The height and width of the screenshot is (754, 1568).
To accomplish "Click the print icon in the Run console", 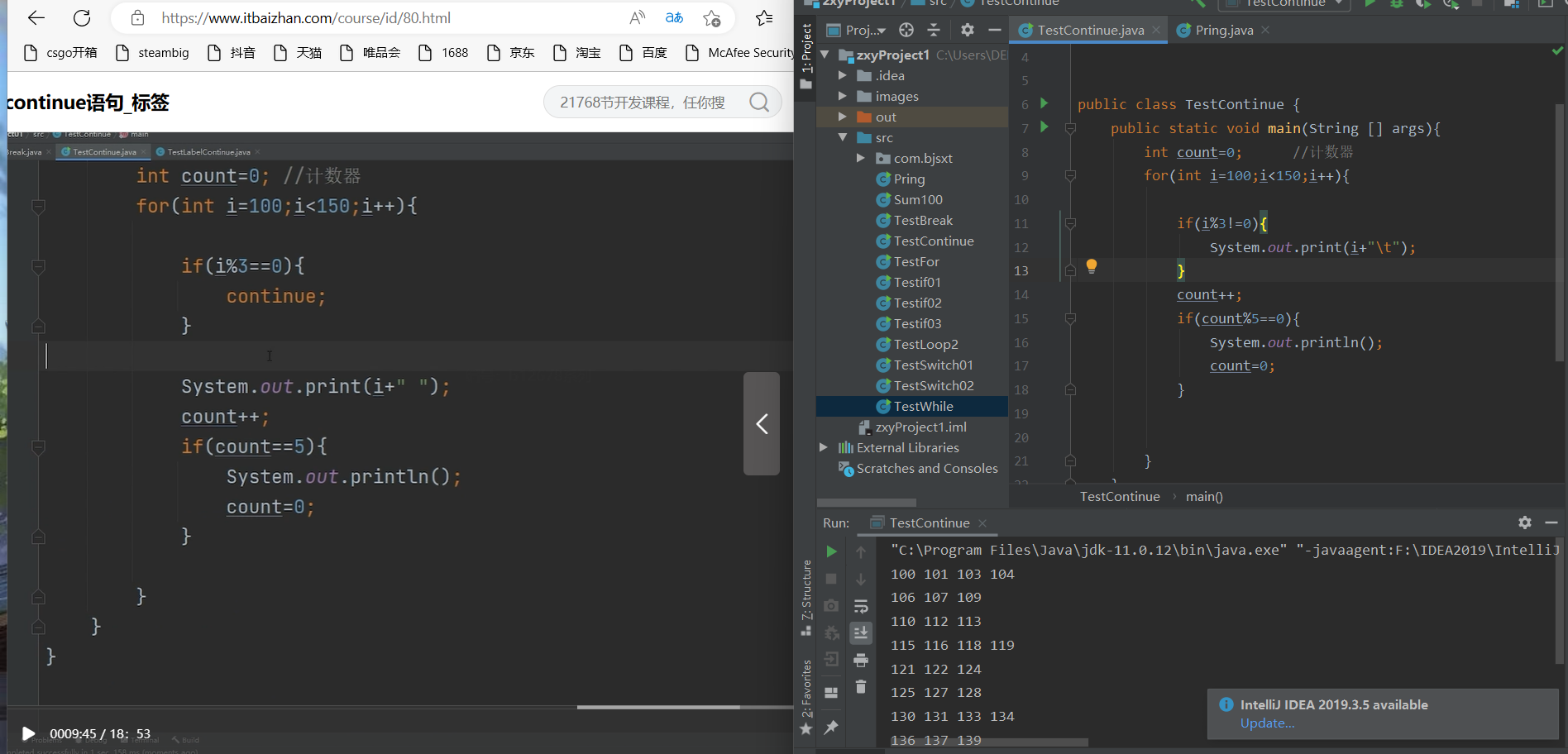I will click(x=861, y=660).
